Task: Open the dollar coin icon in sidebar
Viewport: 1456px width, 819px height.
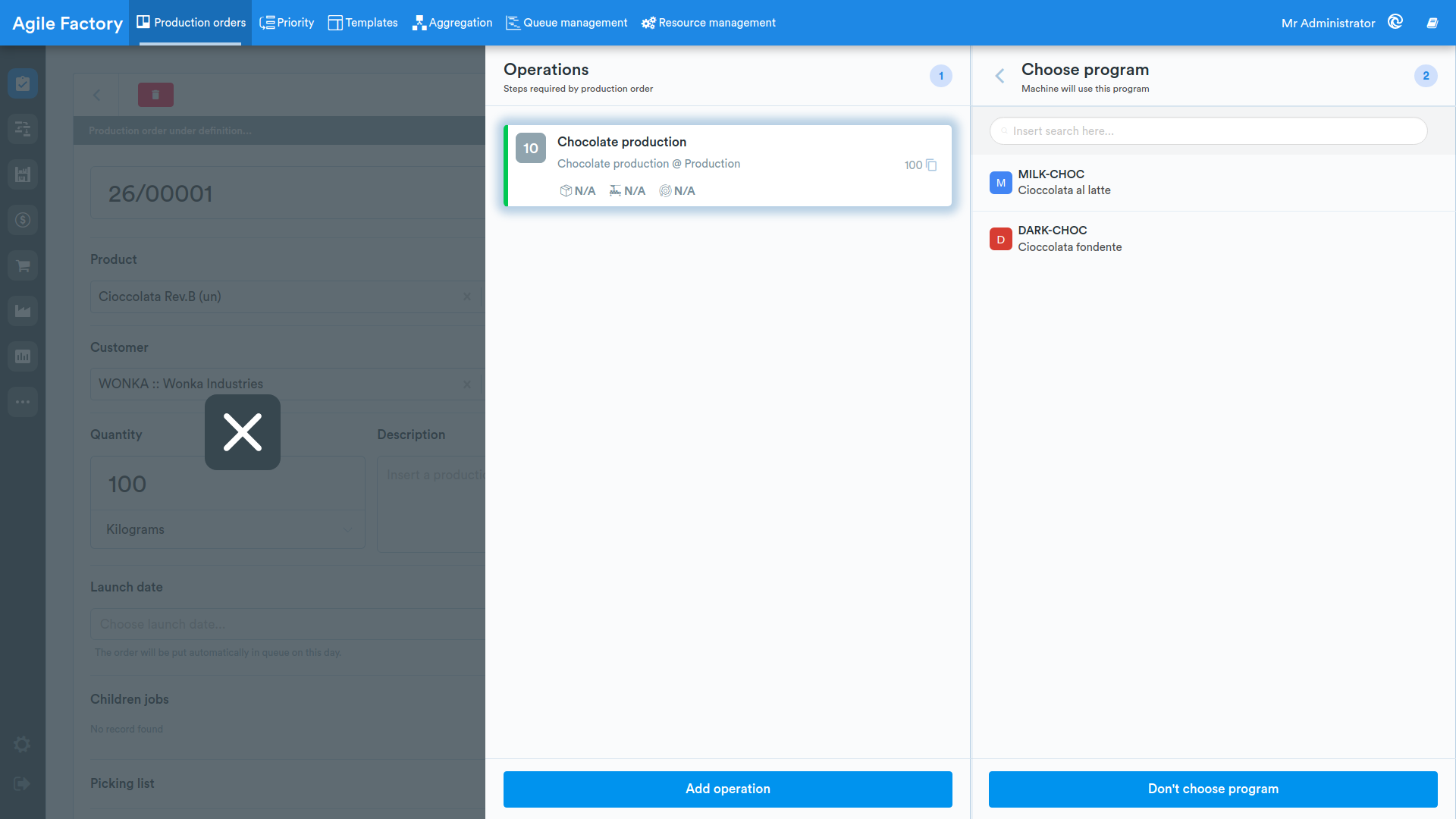Action: click(x=23, y=220)
